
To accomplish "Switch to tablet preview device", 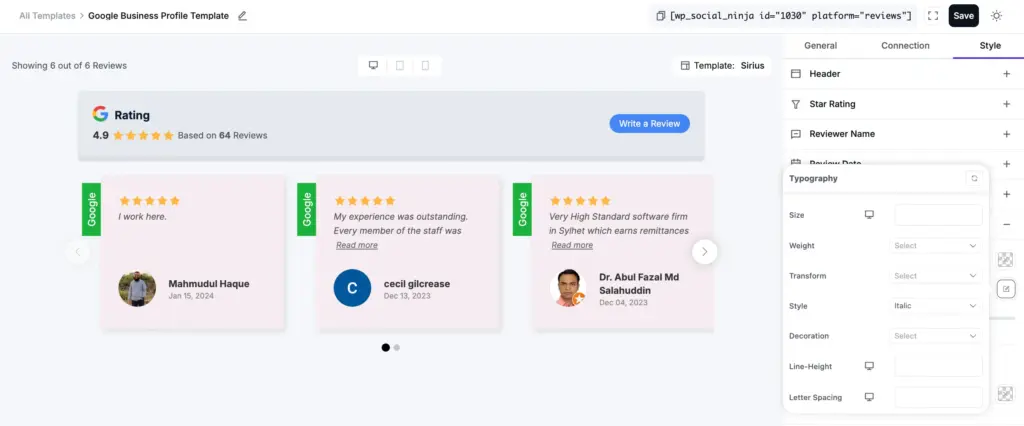I will pos(400,65).
